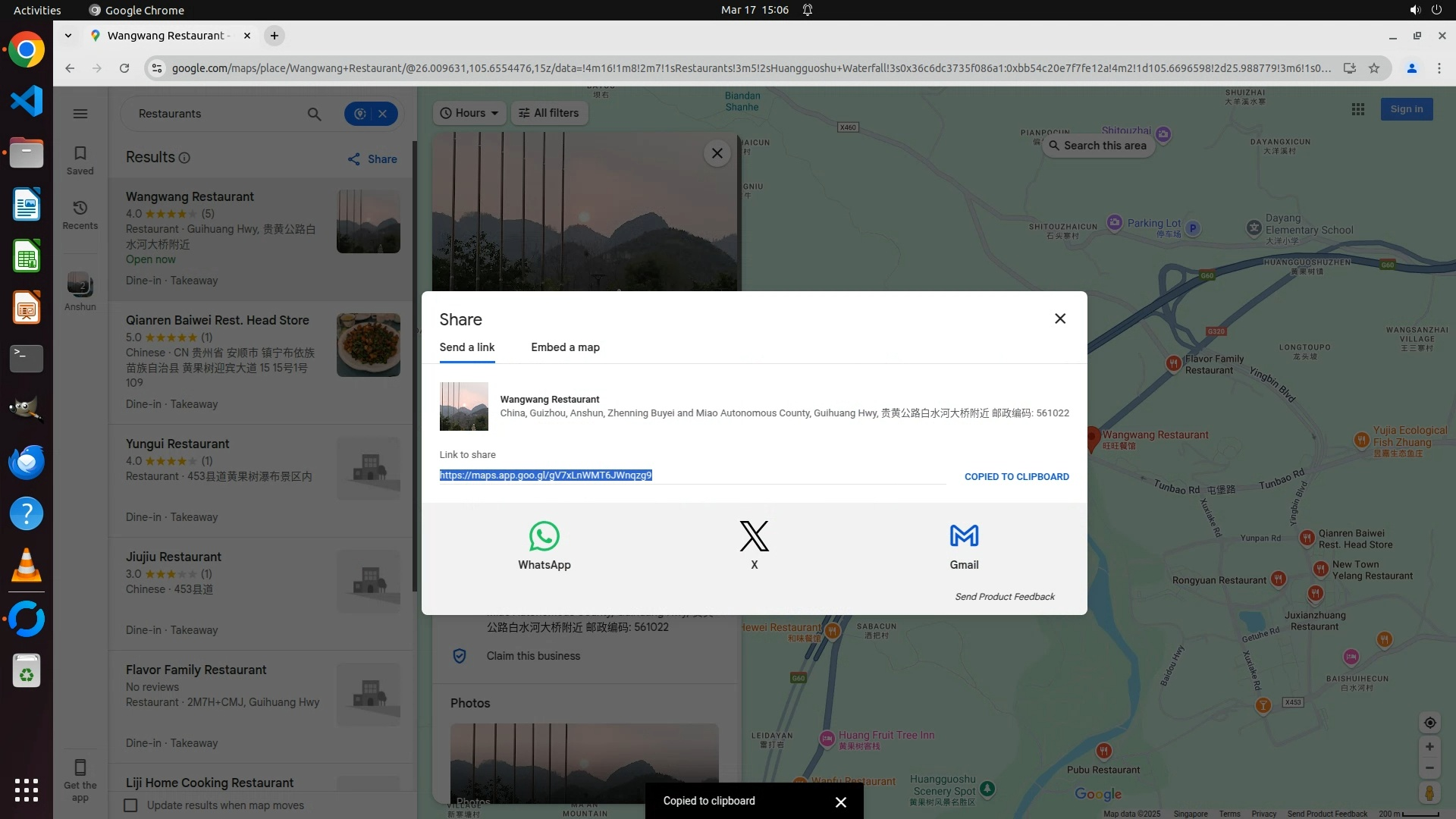Click Send Product Feedback link in dialog

point(1004,597)
